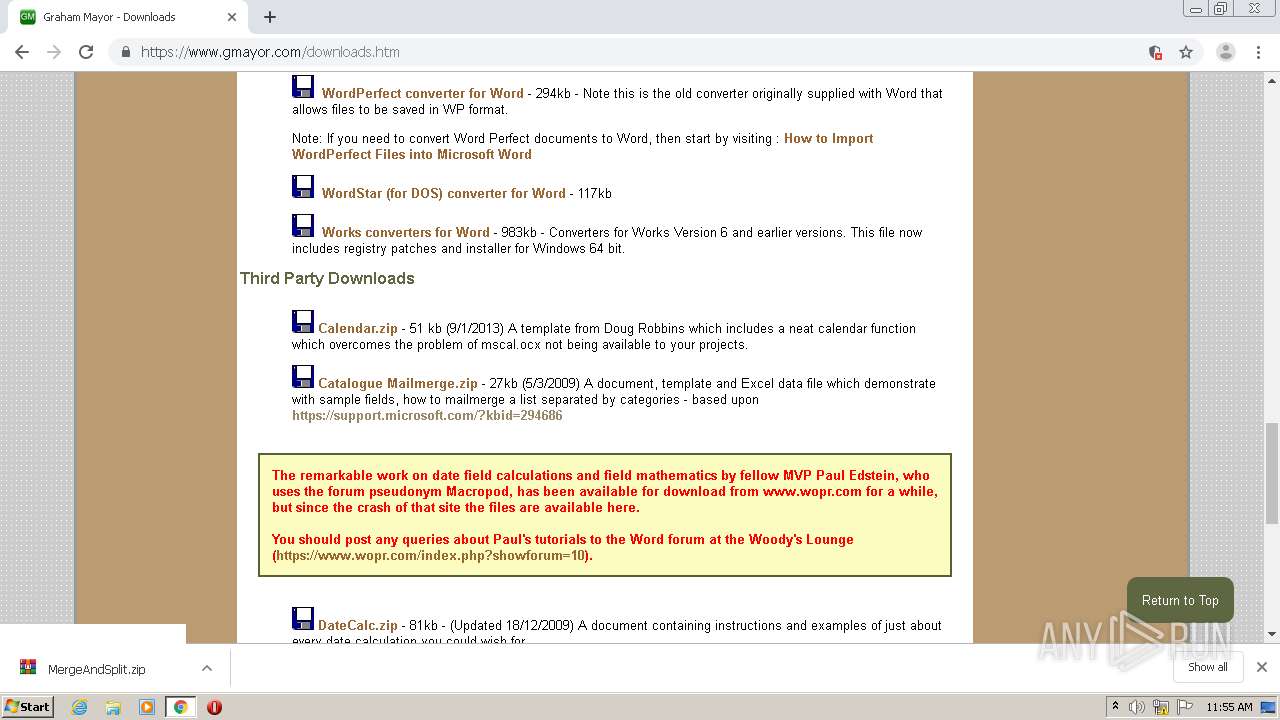Click the red Opera-style taskbar icon

(x=214, y=707)
